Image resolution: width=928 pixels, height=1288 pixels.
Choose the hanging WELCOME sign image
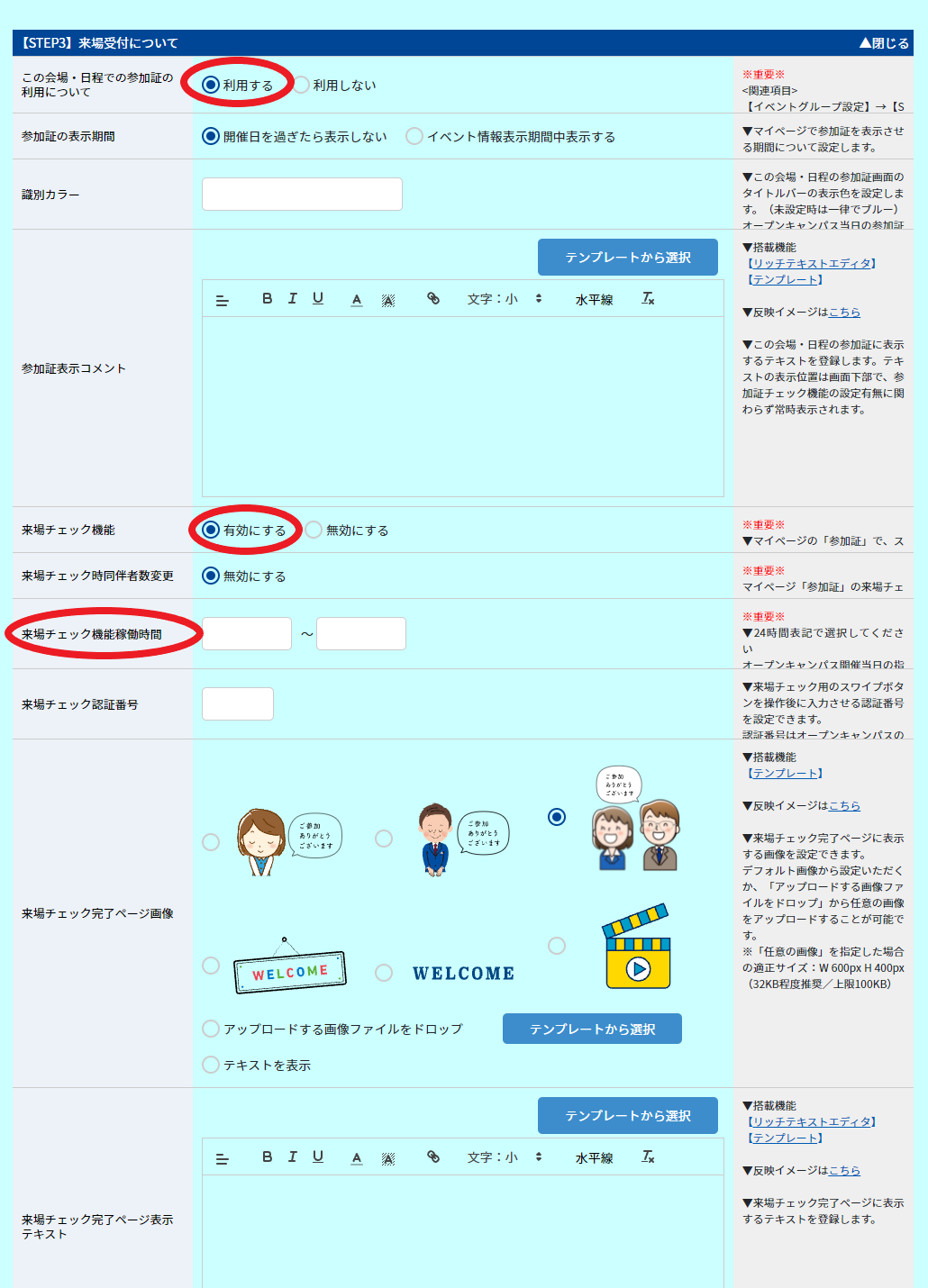[211, 966]
